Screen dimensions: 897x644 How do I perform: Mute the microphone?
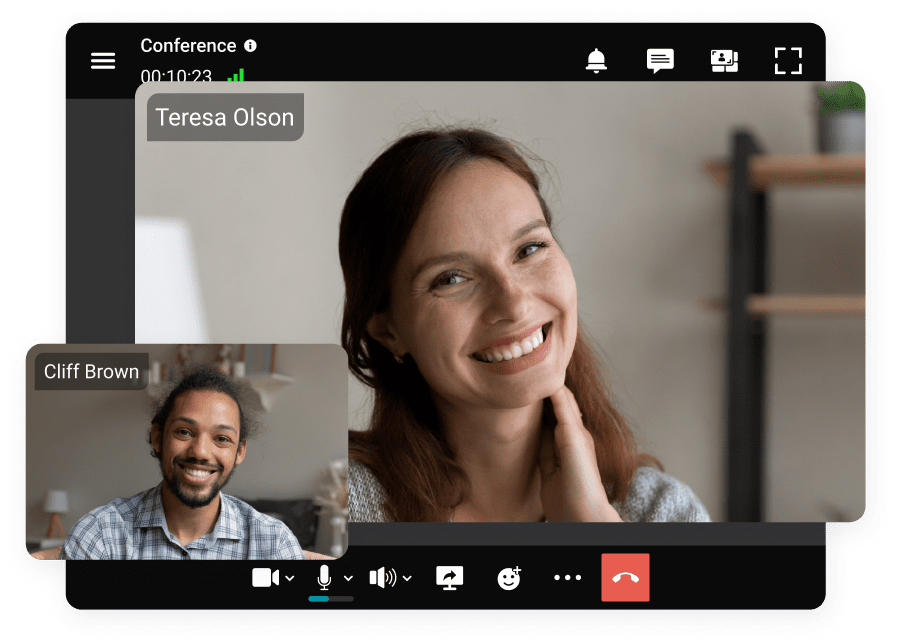click(x=324, y=576)
